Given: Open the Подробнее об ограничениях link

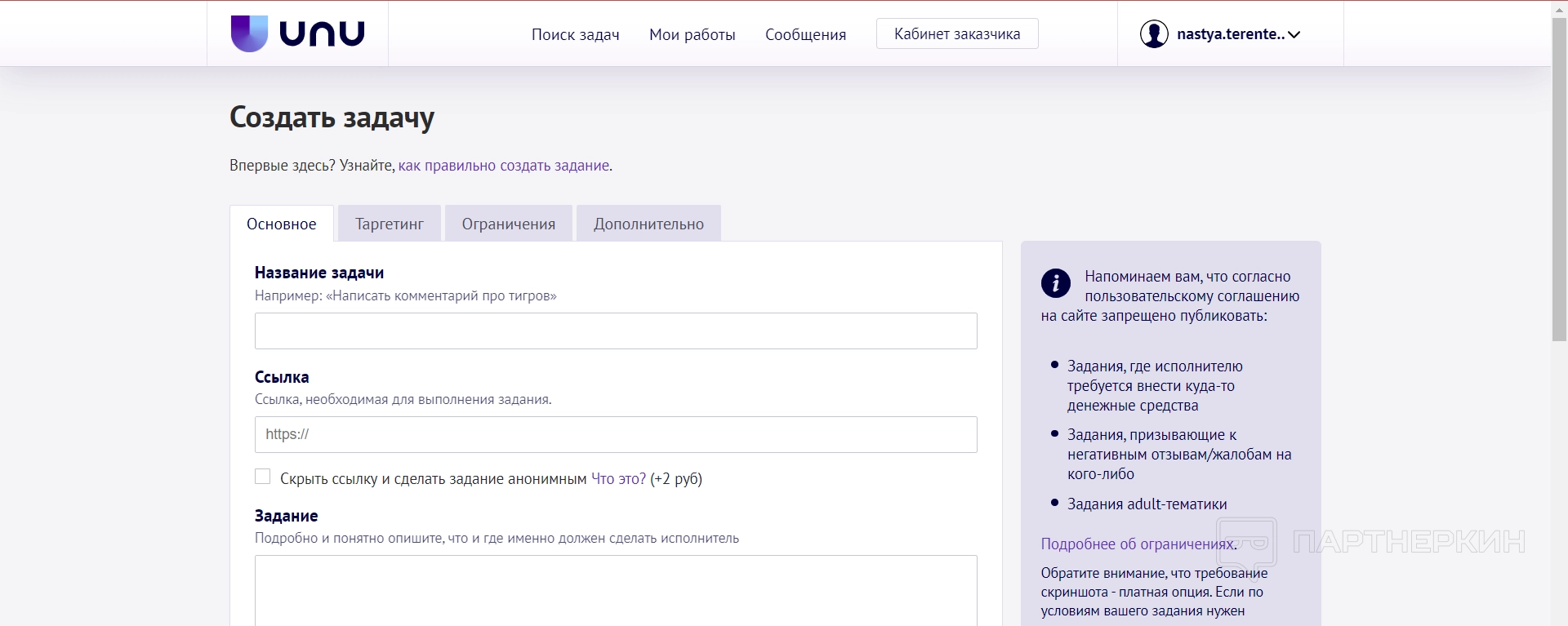Looking at the screenshot, I should [x=1138, y=544].
